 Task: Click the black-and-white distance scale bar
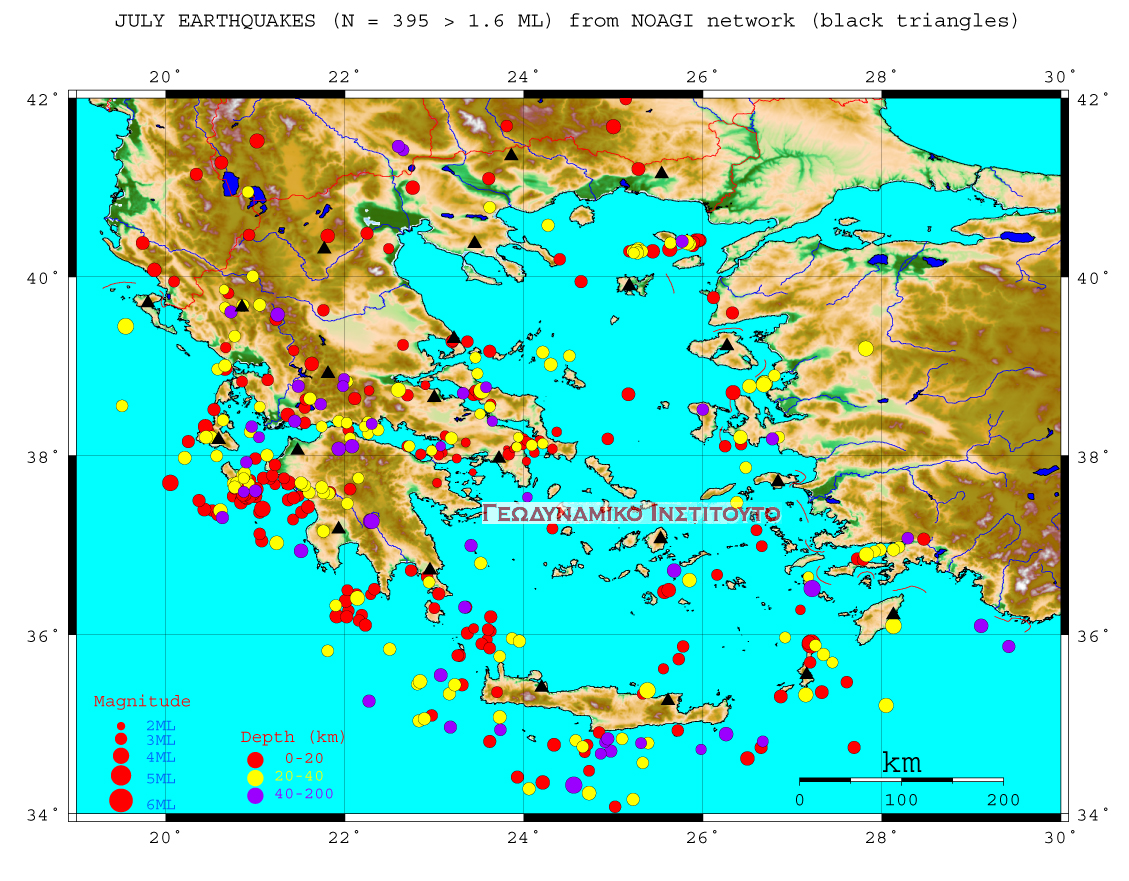click(901, 780)
